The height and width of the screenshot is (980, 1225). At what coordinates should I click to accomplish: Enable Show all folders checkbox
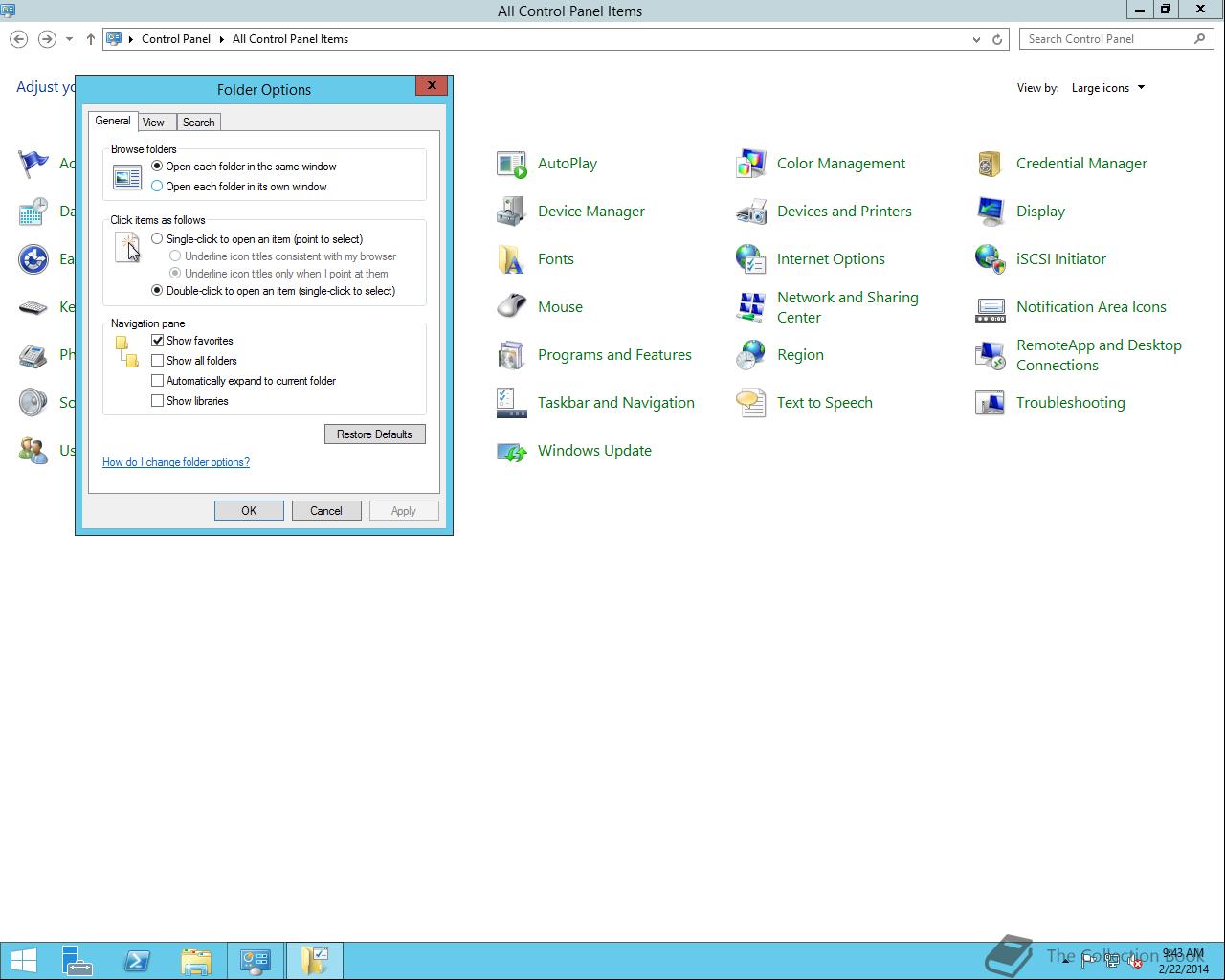(158, 361)
